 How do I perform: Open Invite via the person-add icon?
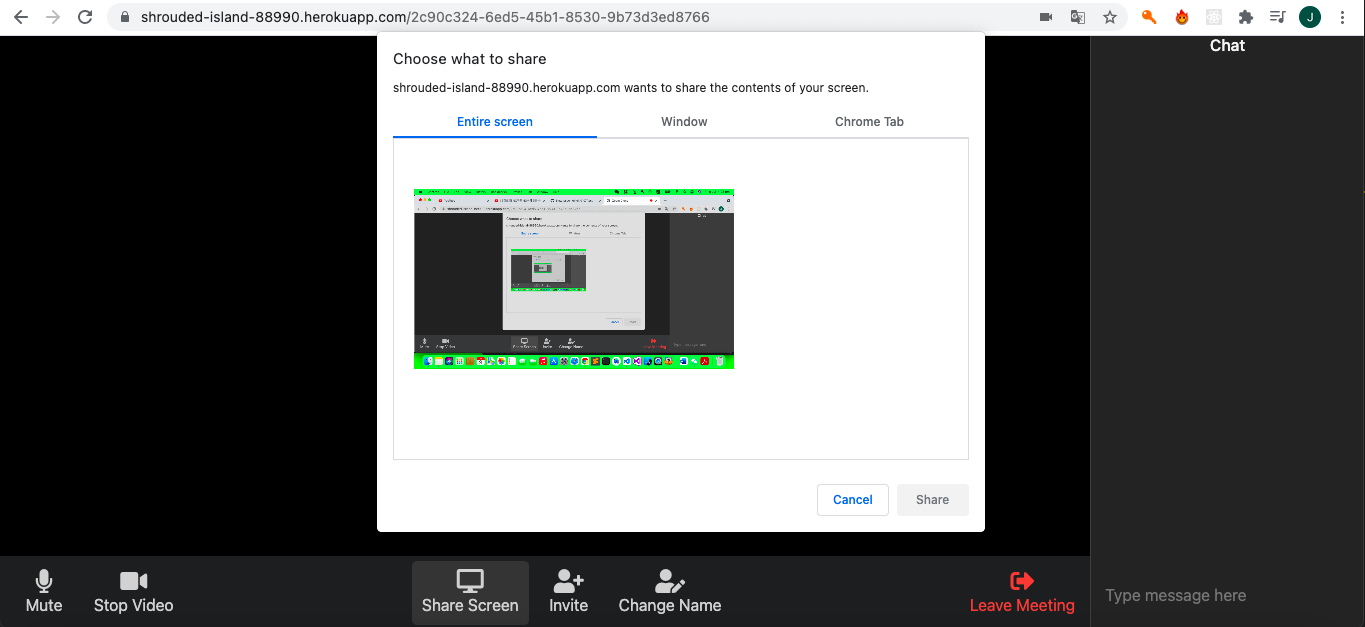point(568,581)
